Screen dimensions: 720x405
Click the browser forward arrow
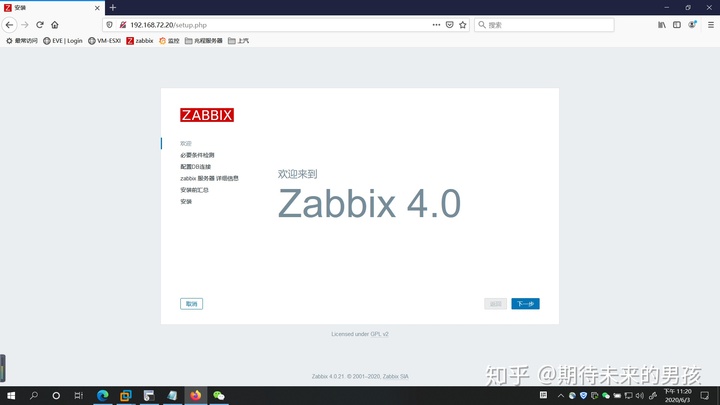tap(25, 25)
